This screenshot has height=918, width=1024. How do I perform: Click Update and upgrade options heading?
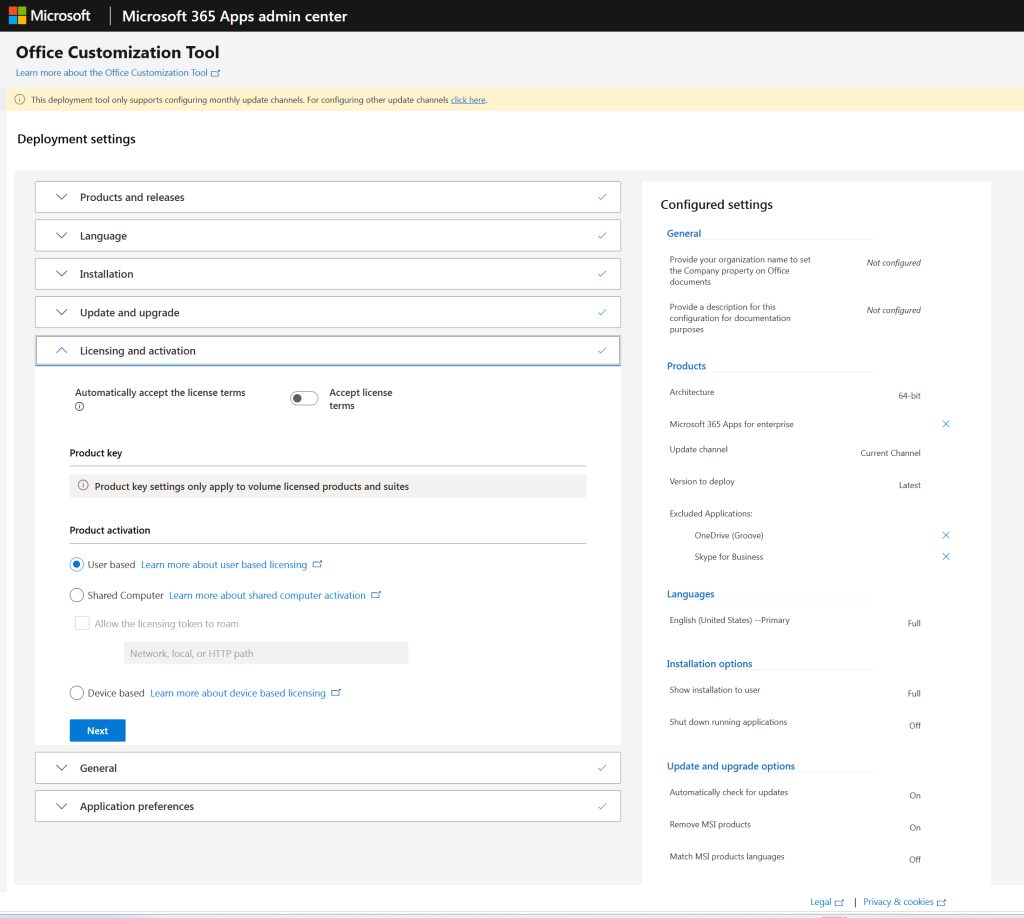pyautogui.click(x=731, y=766)
